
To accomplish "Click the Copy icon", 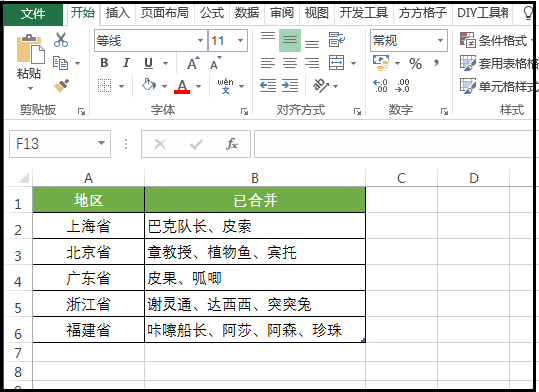I will coord(60,63).
